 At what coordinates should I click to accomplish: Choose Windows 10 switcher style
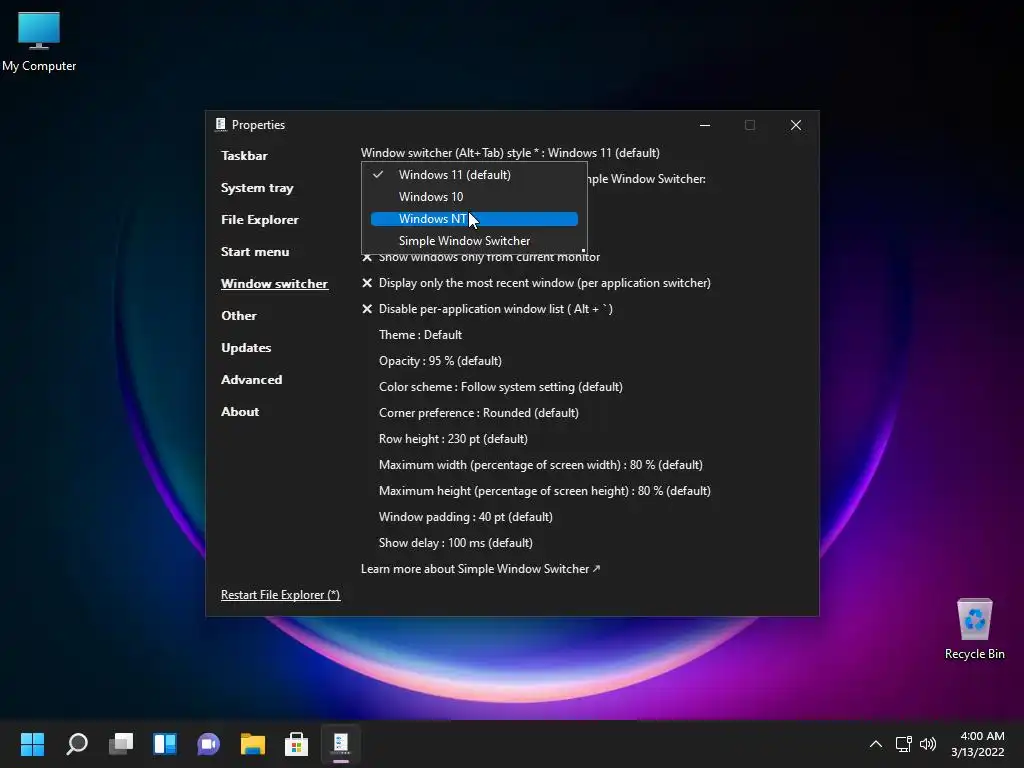coord(474,197)
